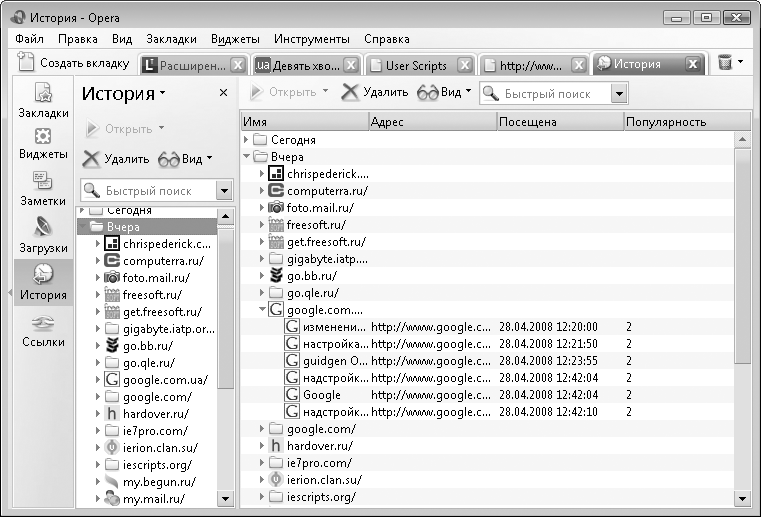This screenshot has width=761, height=517.
Task: Open left panel quick search dropdown arrow
Action: [224, 190]
